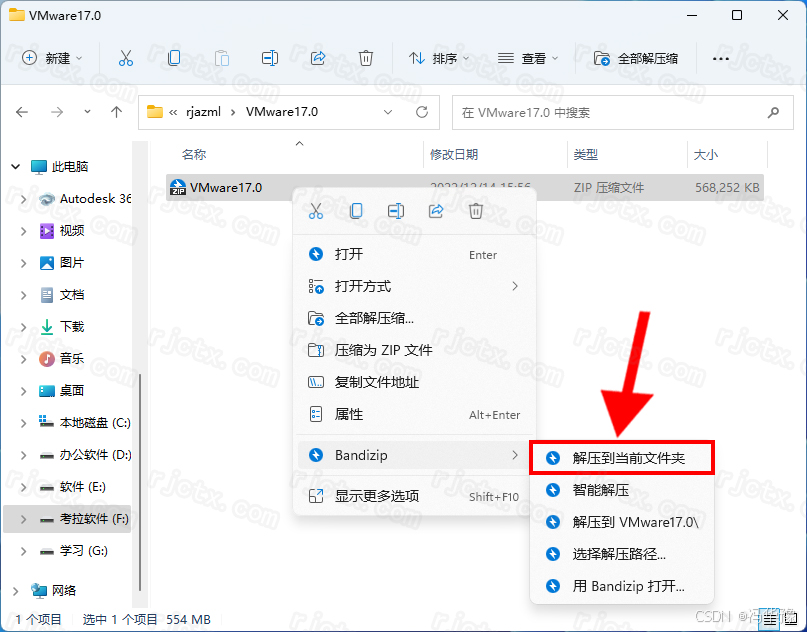807x632 pixels.
Task: Choose 用 Bandizip 打开... option
Action: coord(622,586)
